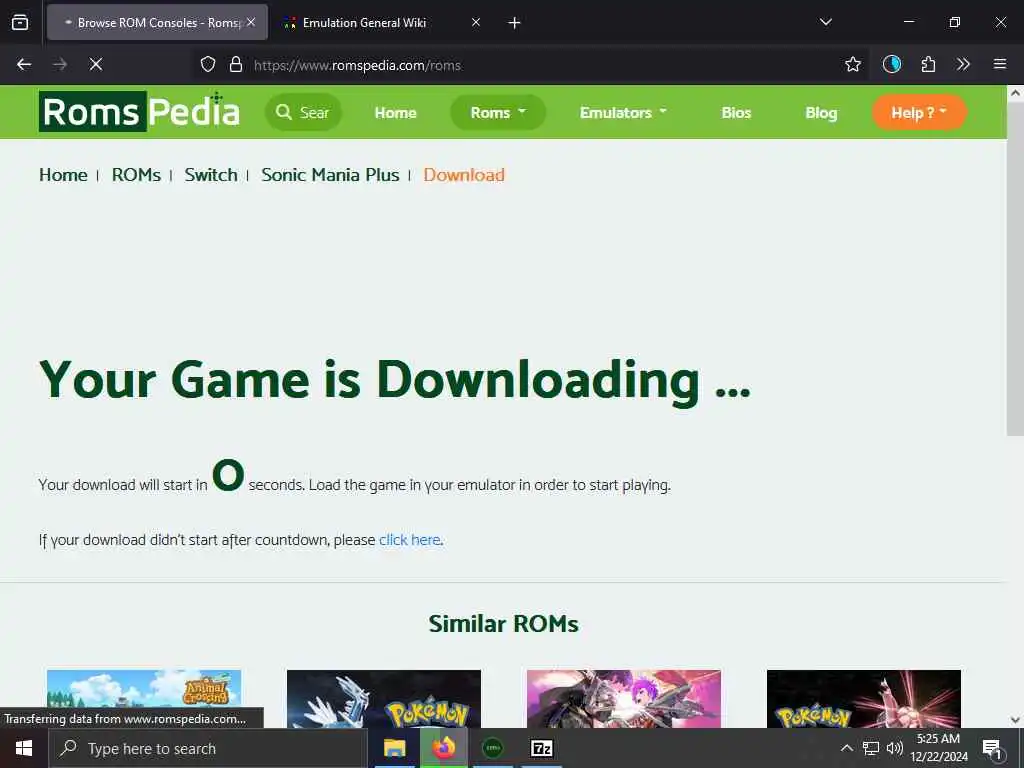Click the page vertical scrollbar thumb
The width and height of the screenshot is (1024, 768).
click(1015, 268)
